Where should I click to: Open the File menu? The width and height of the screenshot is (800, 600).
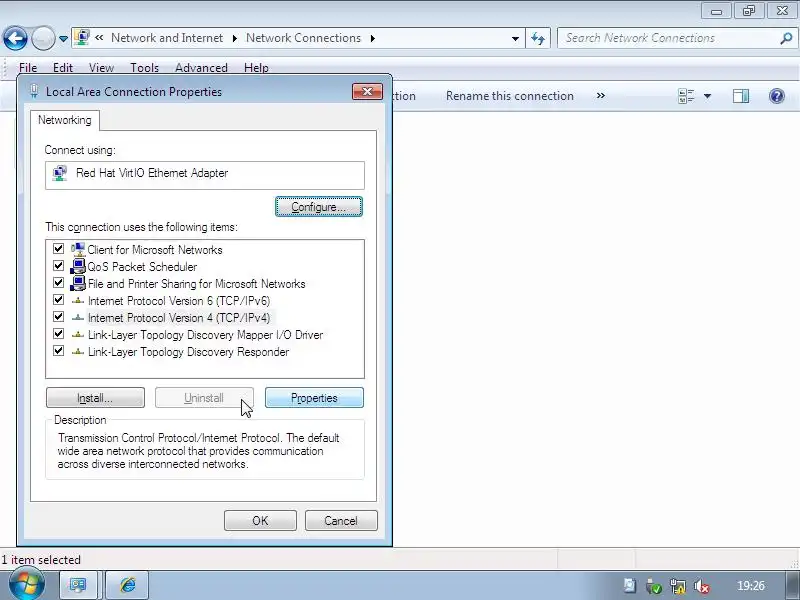tap(28, 68)
